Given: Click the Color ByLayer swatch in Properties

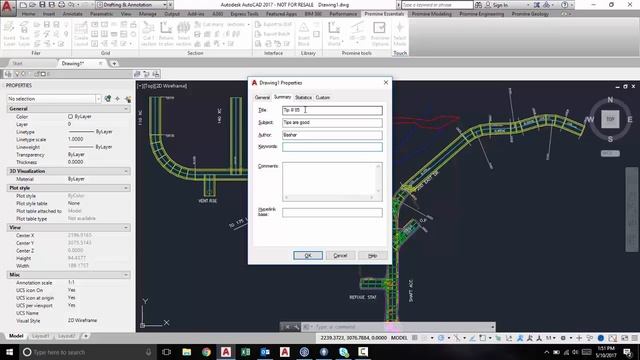Looking at the screenshot, I should pos(70,117).
